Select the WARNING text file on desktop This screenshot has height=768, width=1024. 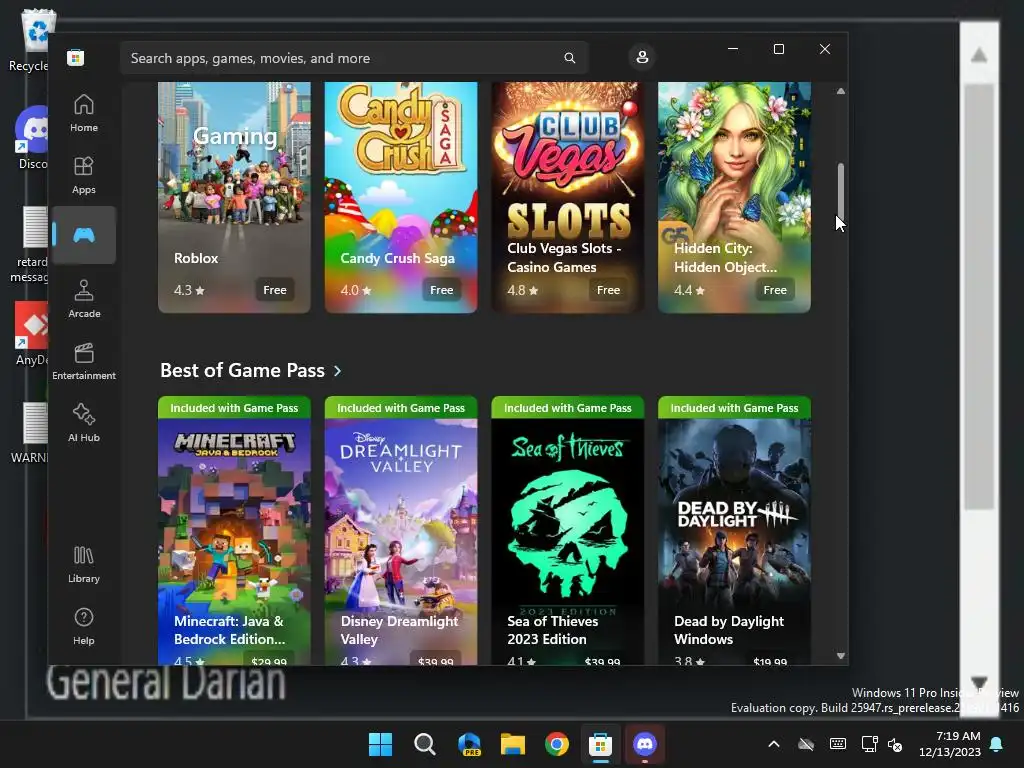pos(30,432)
